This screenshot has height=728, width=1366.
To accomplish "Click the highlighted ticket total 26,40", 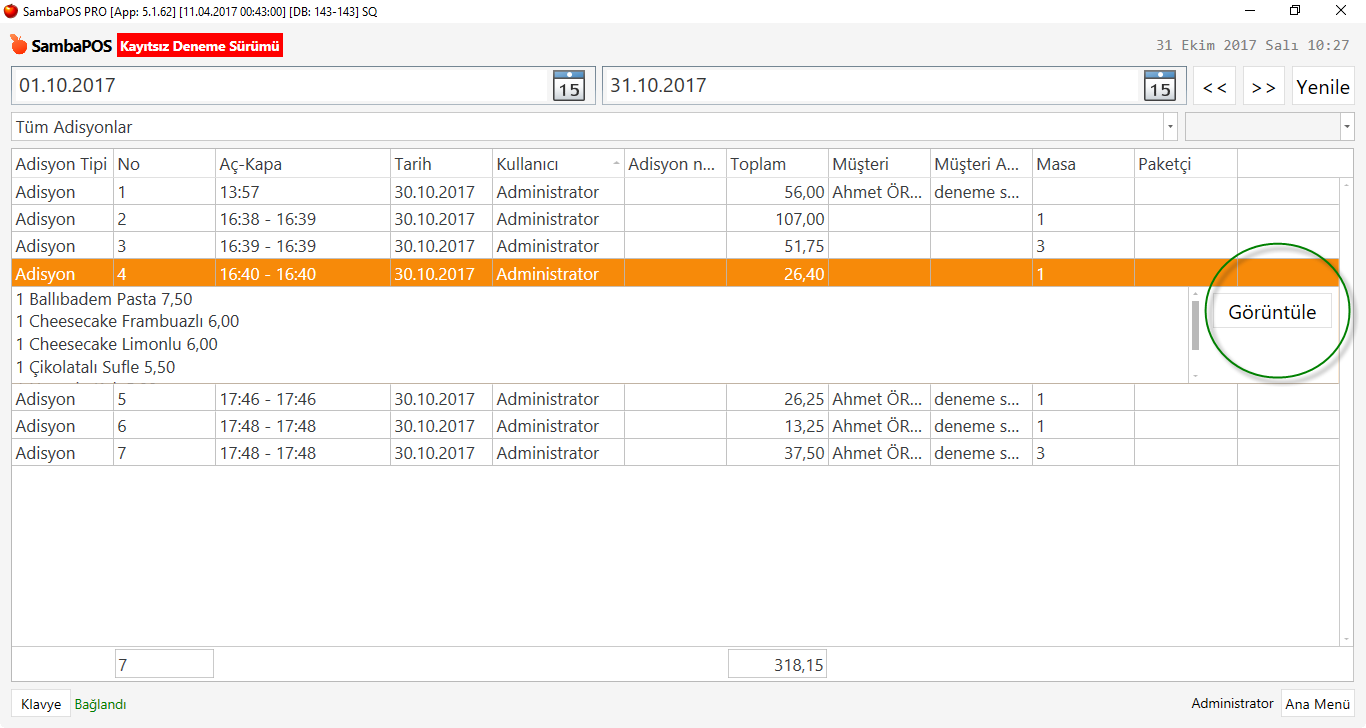I will point(804,274).
